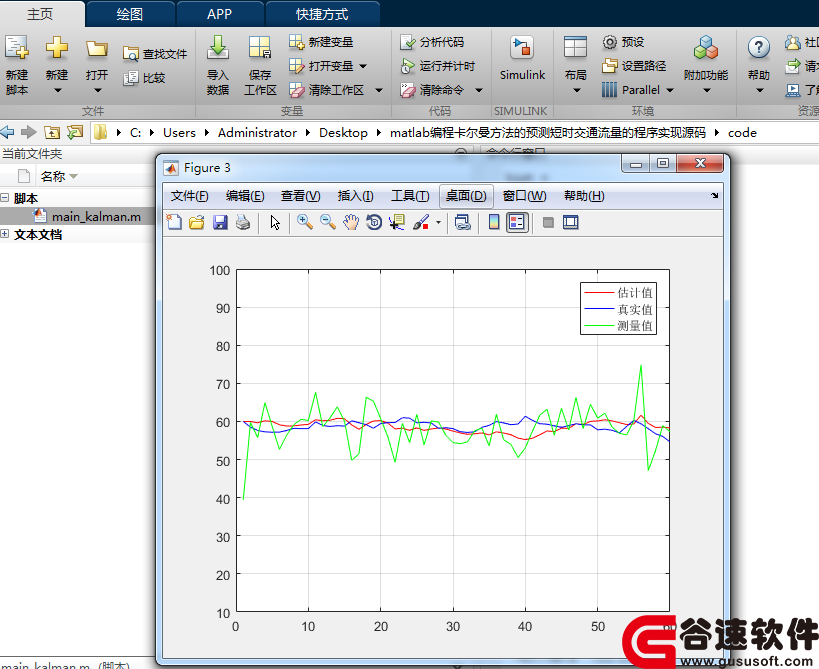Click 运行并计时 in the ribbon
Image resolution: width=819 pixels, height=669 pixels.
[x=438, y=66]
